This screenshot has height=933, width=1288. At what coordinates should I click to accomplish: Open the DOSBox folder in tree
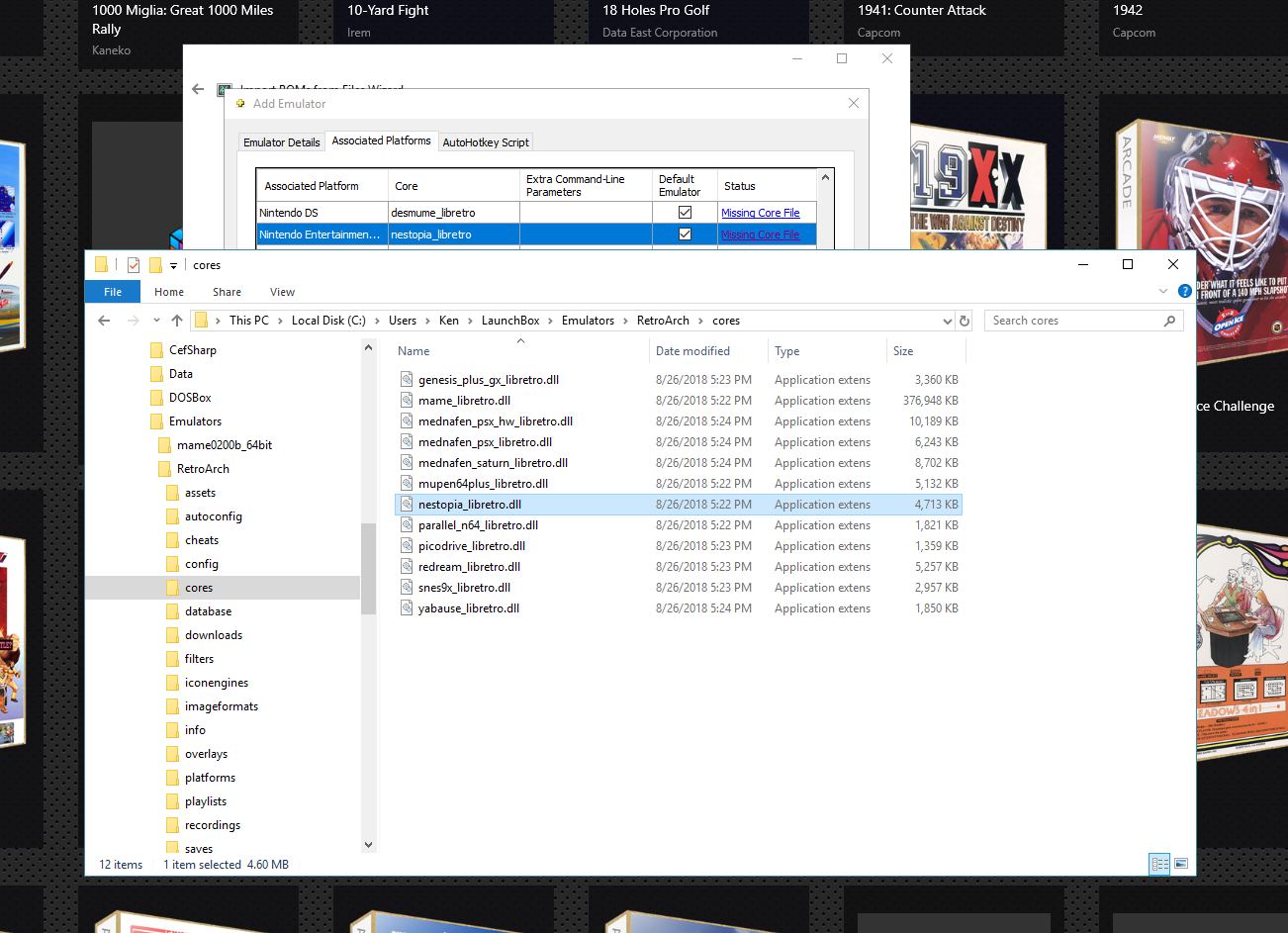(190, 398)
